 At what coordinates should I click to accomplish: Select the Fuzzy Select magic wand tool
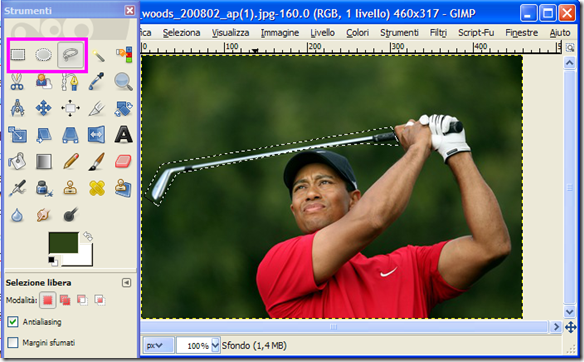point(98,55)
